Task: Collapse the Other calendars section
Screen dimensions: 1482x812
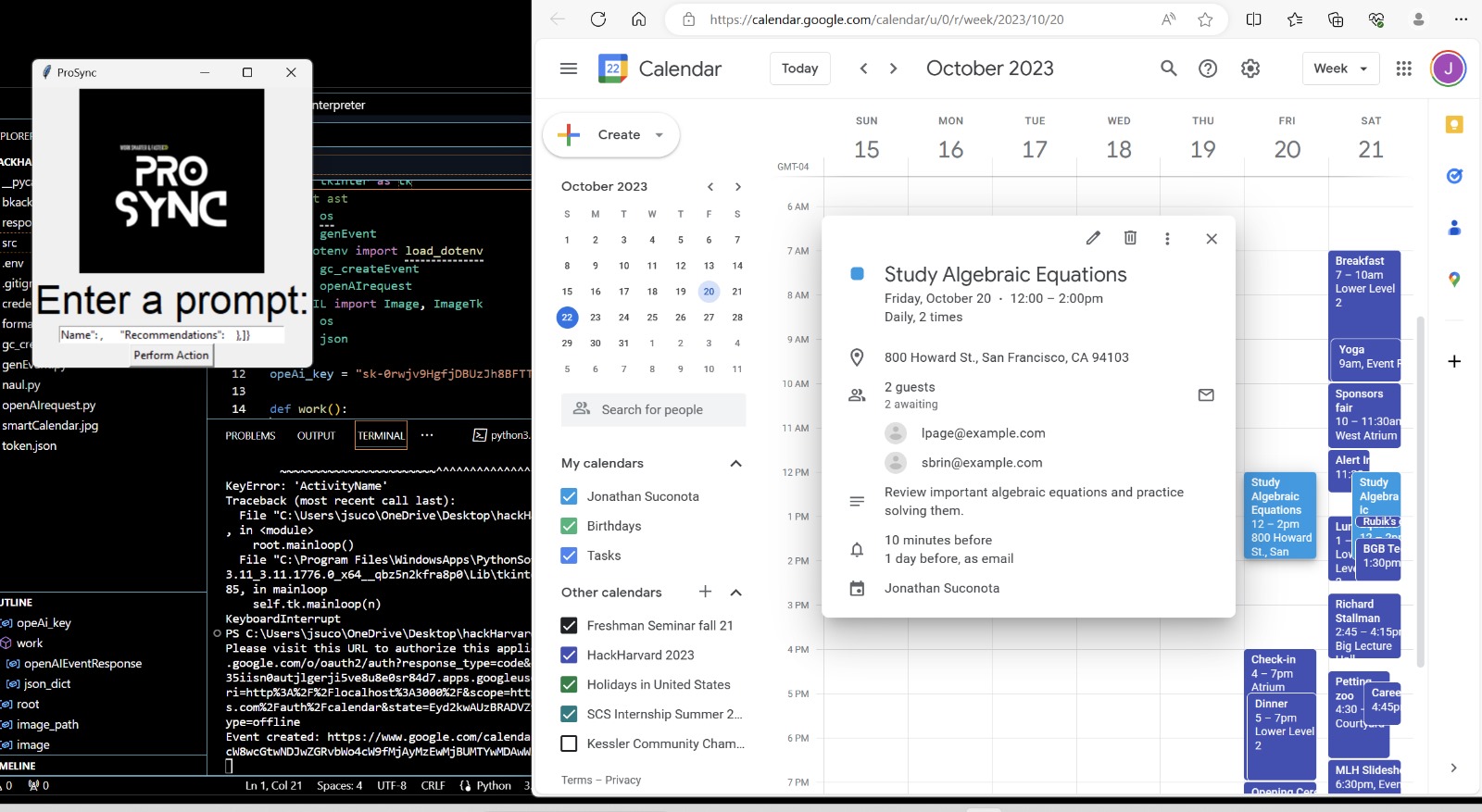Action: (x=736, y=593)
